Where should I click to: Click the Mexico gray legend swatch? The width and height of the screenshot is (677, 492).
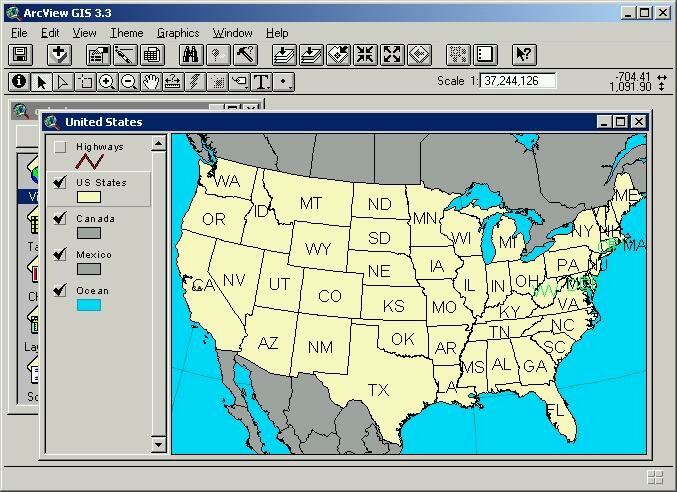[89, 269]
